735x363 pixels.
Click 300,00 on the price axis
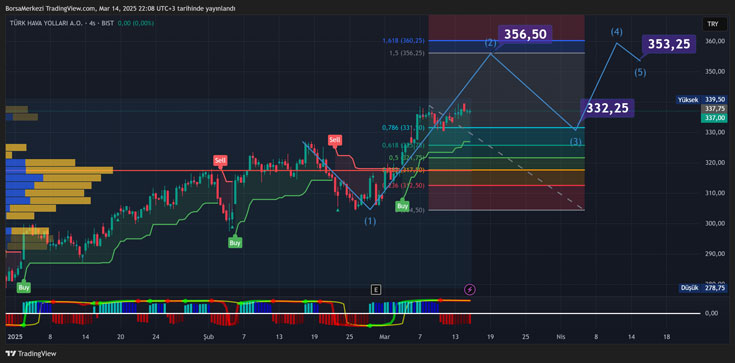pyautogui.click(x=715, y=224)
